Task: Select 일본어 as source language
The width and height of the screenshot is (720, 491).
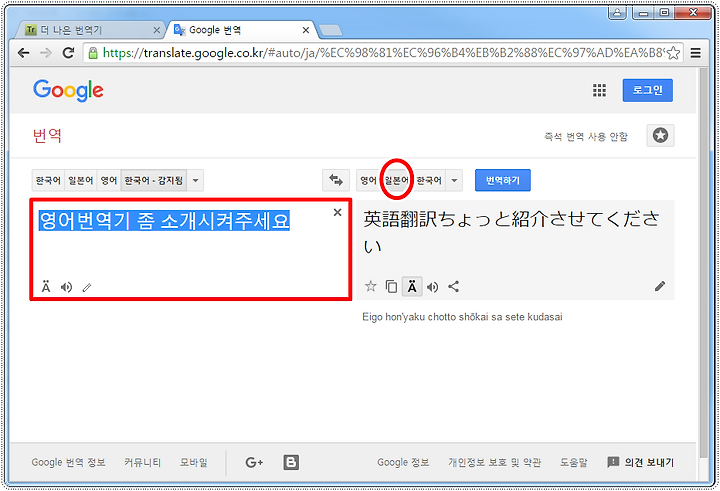Action: point(81,180)
